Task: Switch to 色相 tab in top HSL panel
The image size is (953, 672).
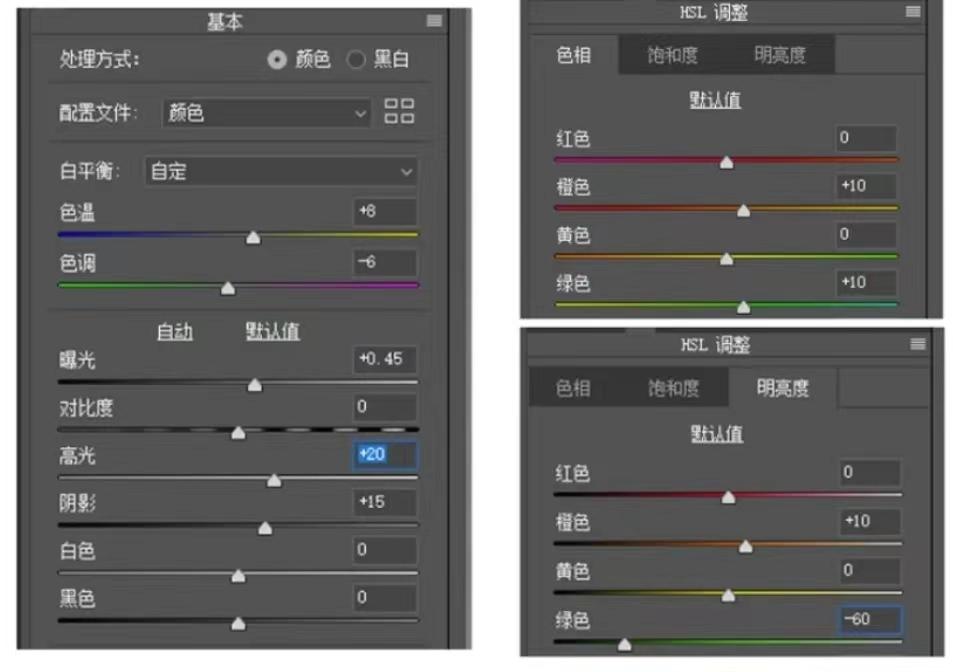Action: pos(573,55)
